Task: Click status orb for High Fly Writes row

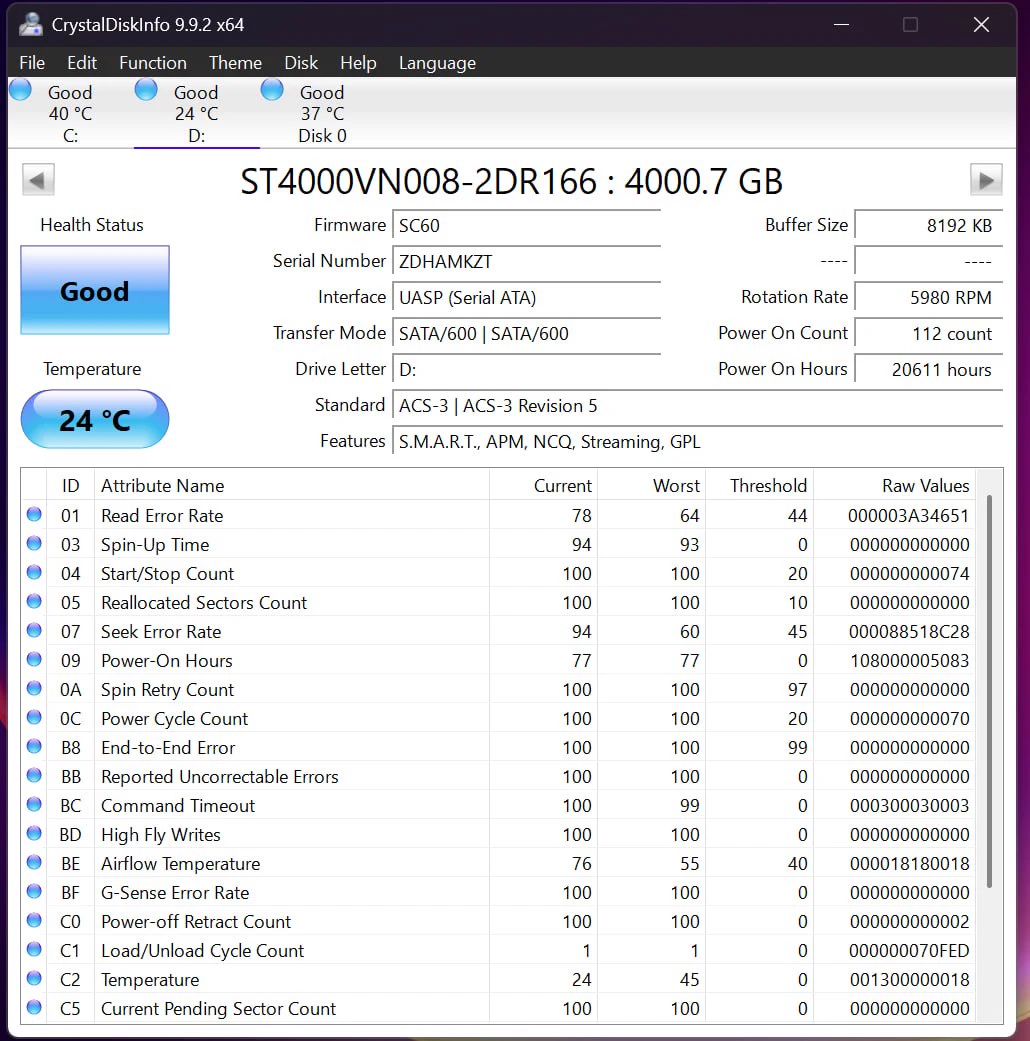Action: 34,833
